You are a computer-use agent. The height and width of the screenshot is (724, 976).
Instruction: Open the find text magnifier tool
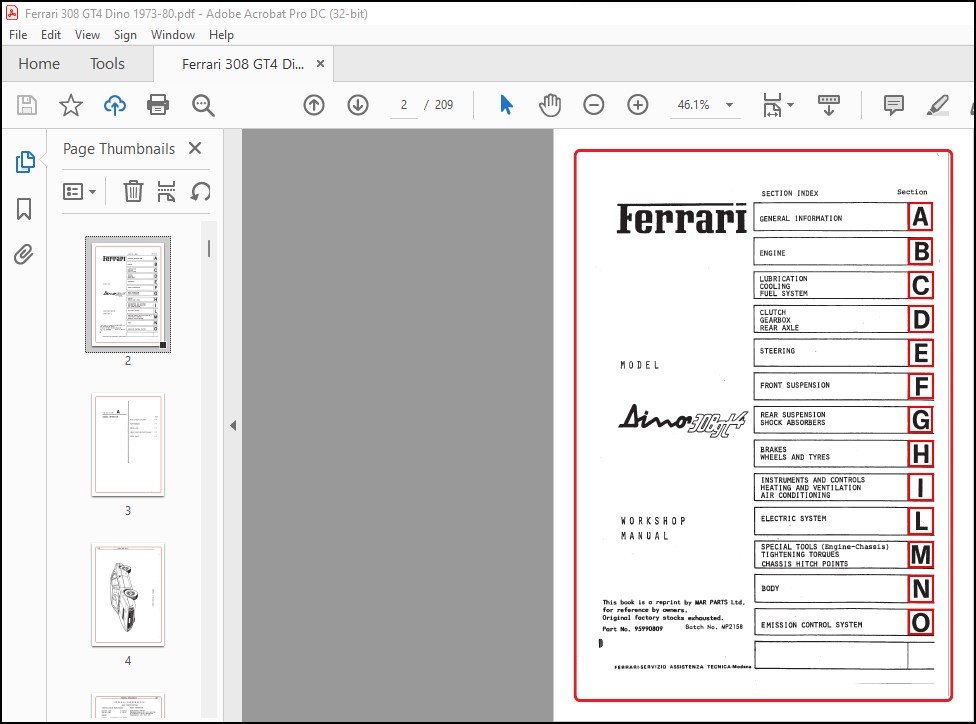(203, 105)
